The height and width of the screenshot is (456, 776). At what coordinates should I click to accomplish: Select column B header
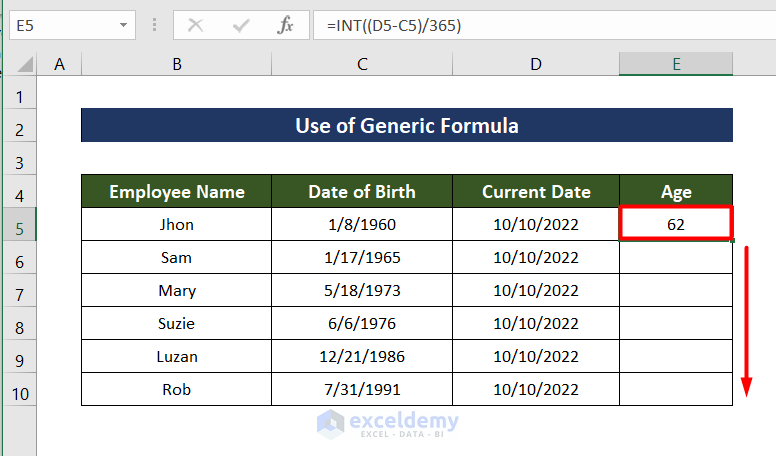176,64
